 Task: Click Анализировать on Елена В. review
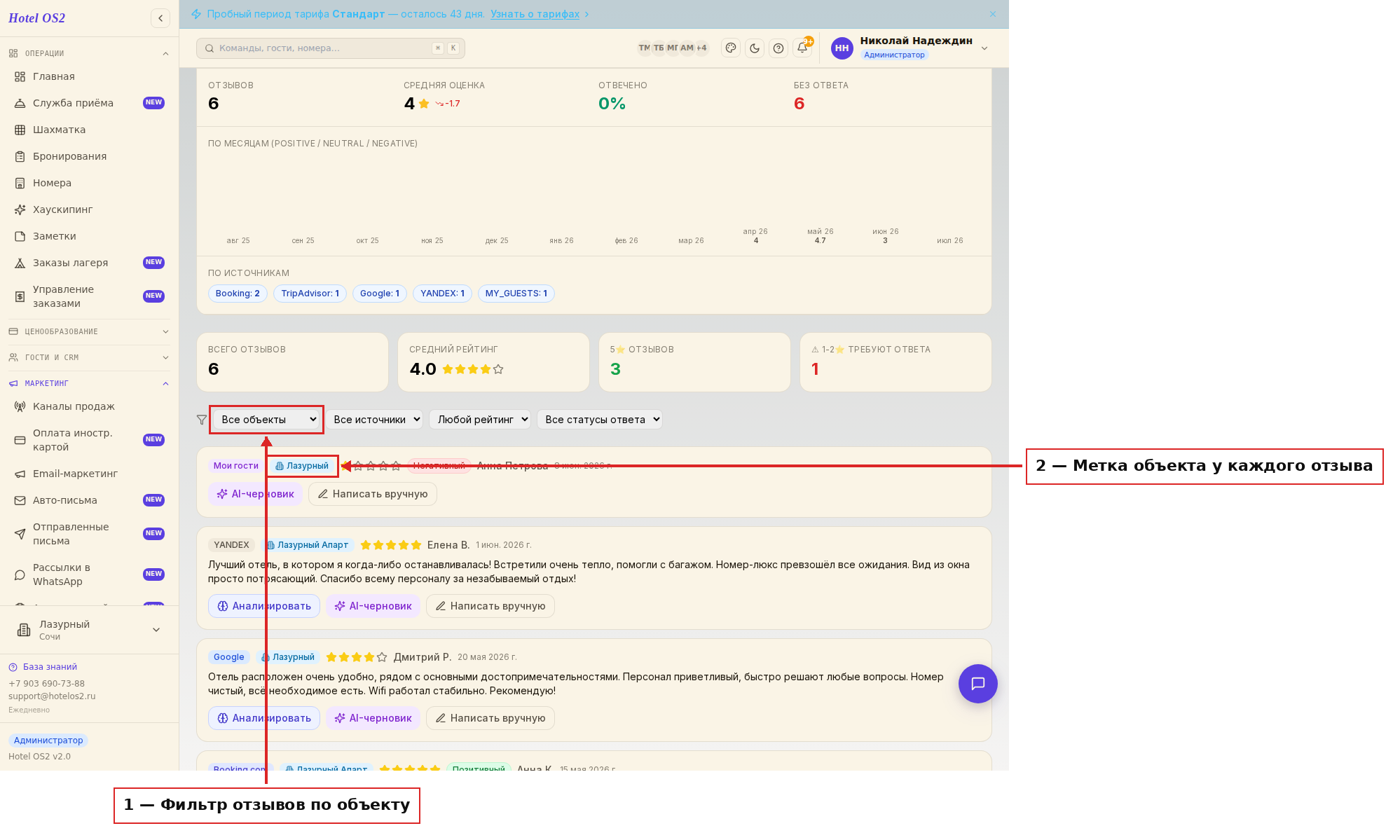[x=264, y=606]
